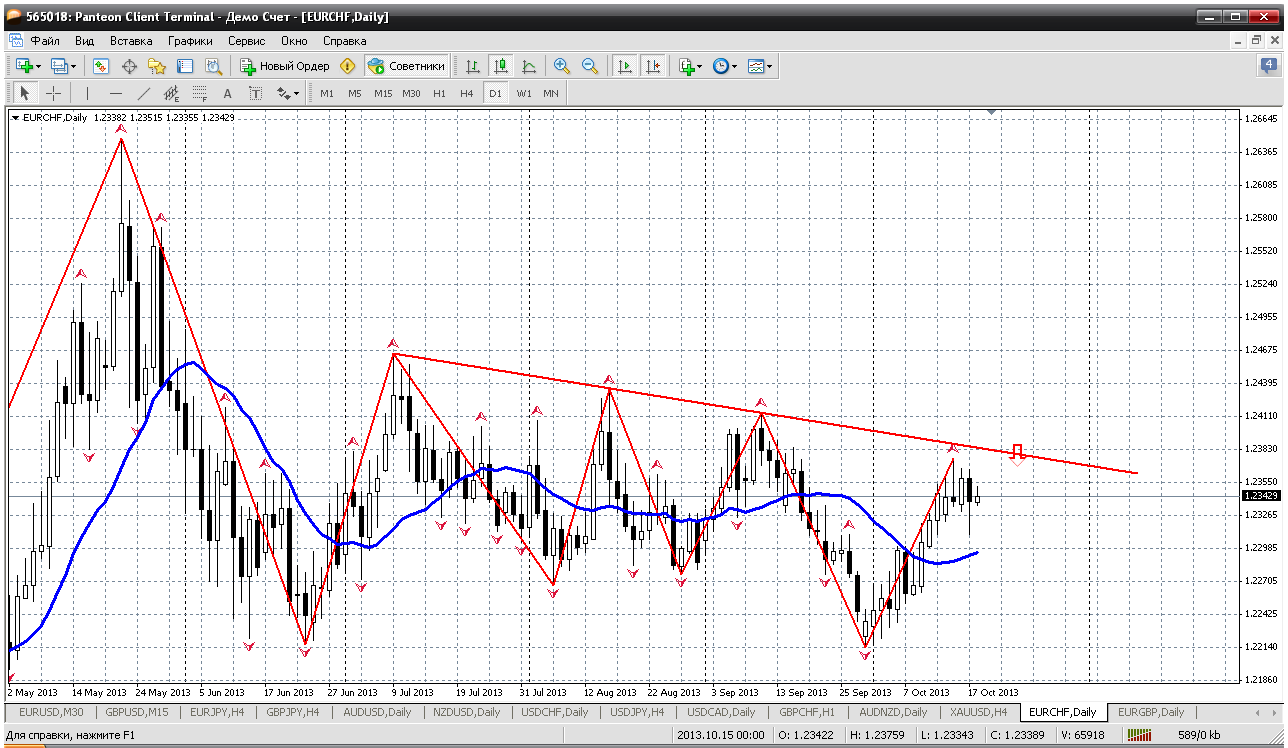The height and width of the screenshot is (748, 1288).
Task: Select the crosshair cursor tool
Action: 53,93
